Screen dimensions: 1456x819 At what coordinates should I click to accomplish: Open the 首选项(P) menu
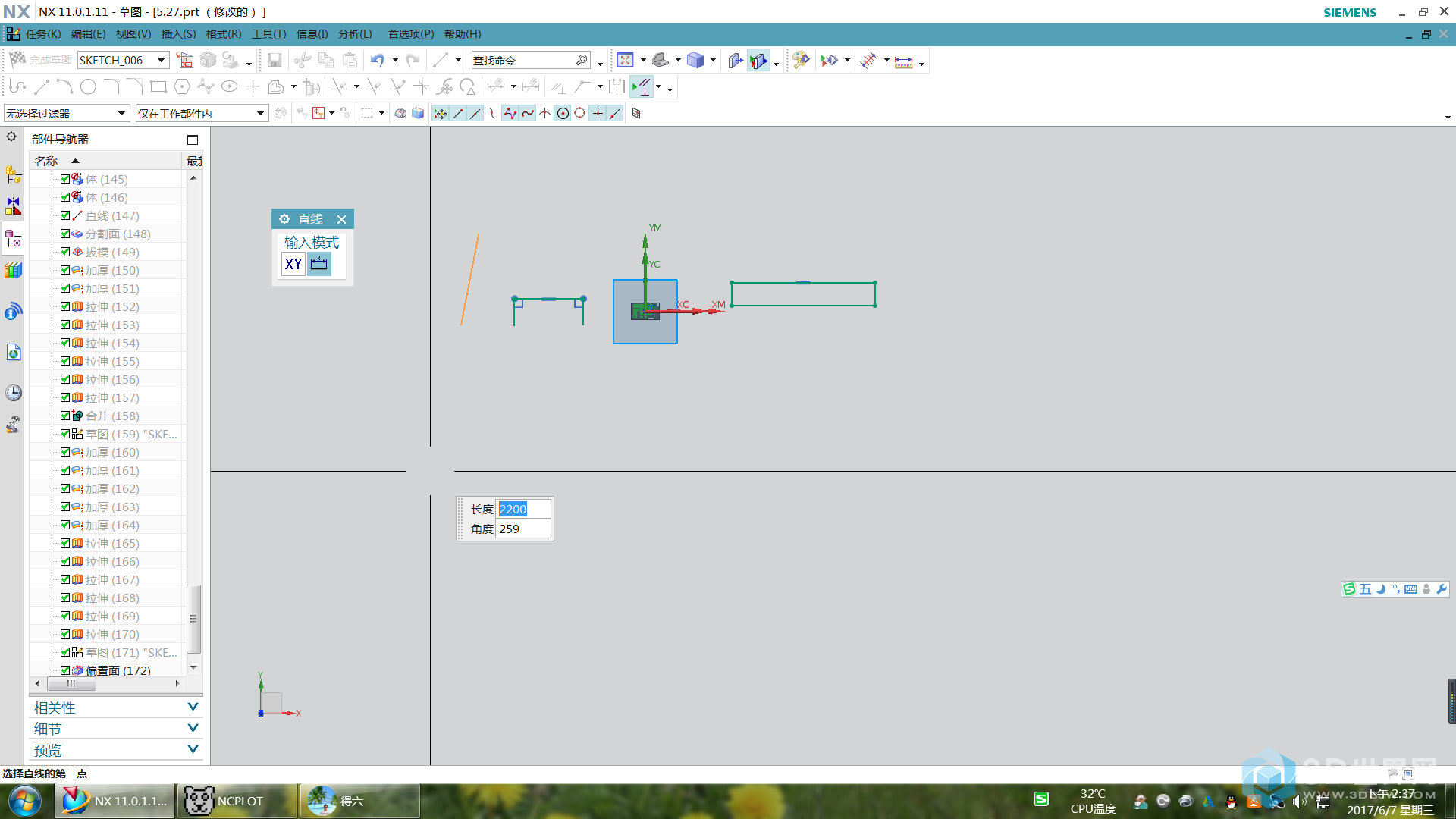pyautogui.click(x=411, y=34)
